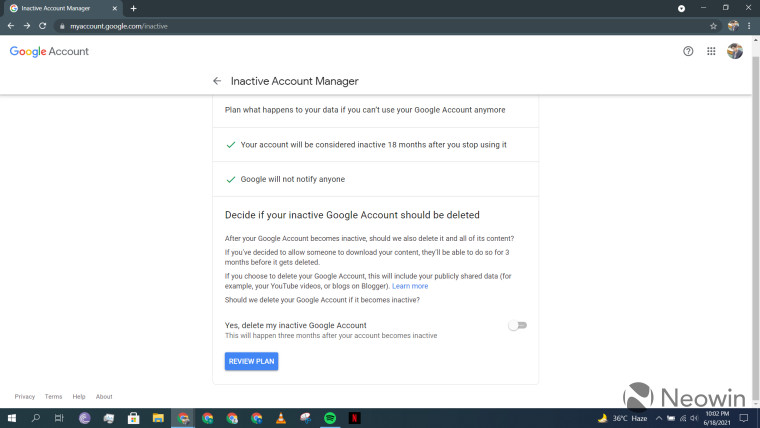Open the Google Account profile avatar
The height and width of the screenshot is (428, 760).
[x=735, y=51]
